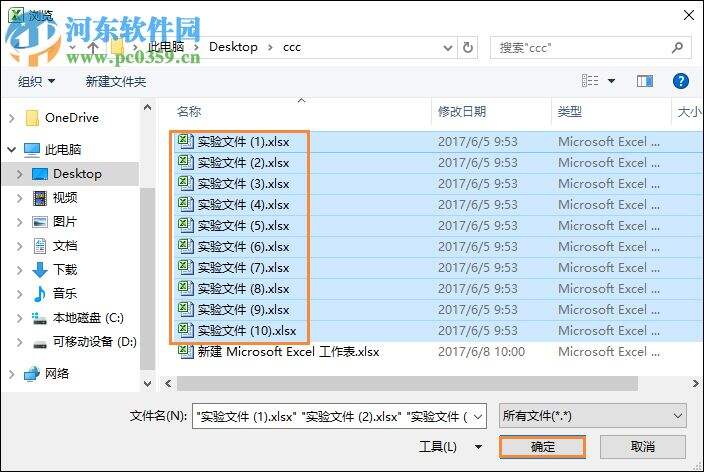This screenshot has height=472, width=704.
Task: Expand the 网络 tree node
Action: (12, 374)
